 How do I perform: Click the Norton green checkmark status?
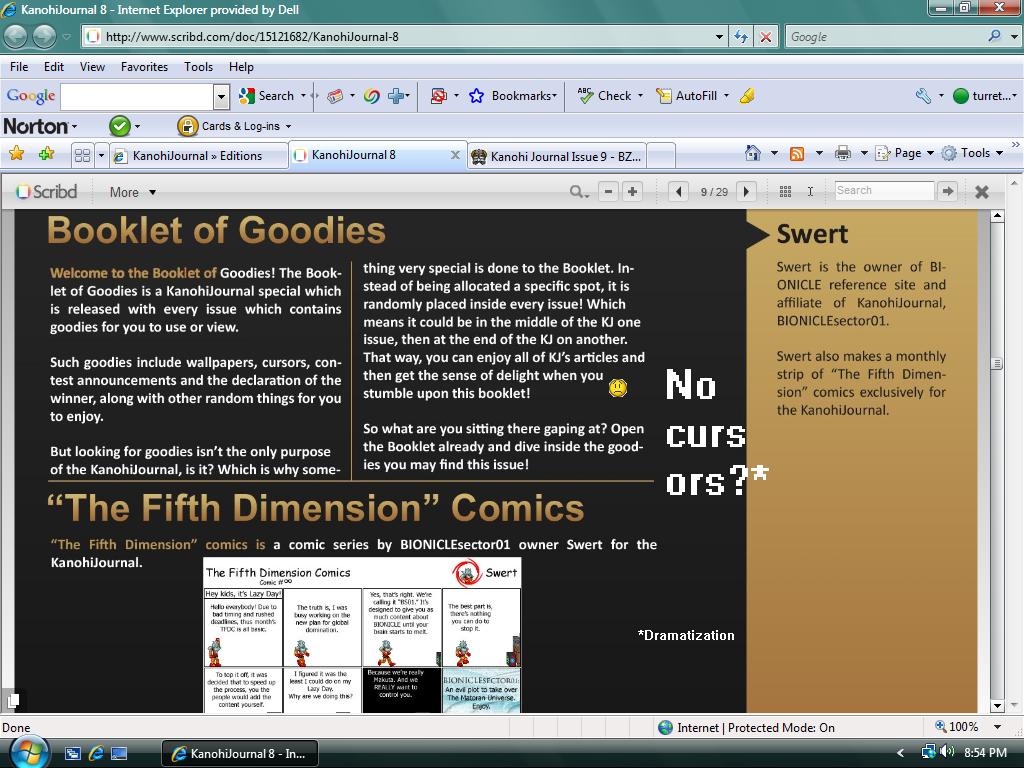click(x=119, y=126)
